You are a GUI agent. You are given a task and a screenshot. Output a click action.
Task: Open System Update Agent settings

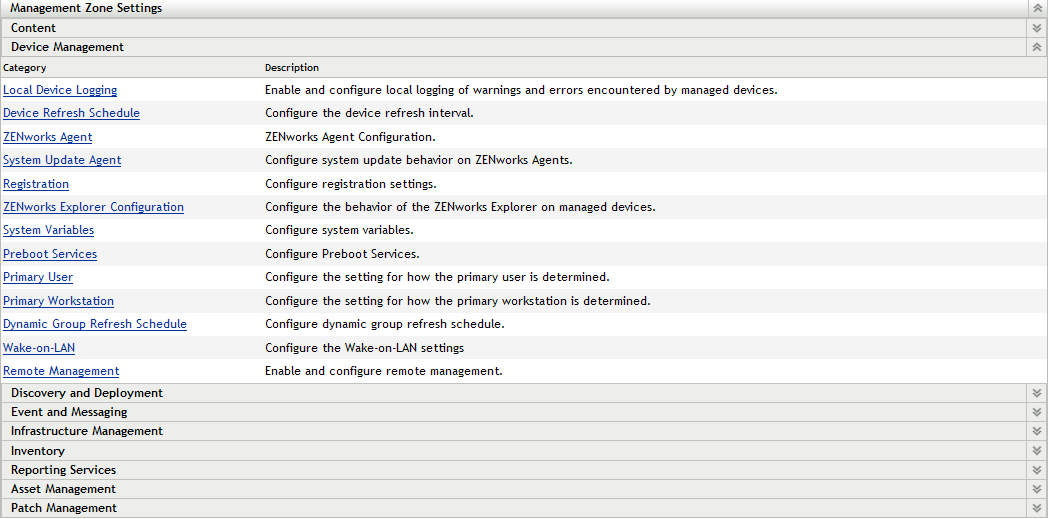62,160
